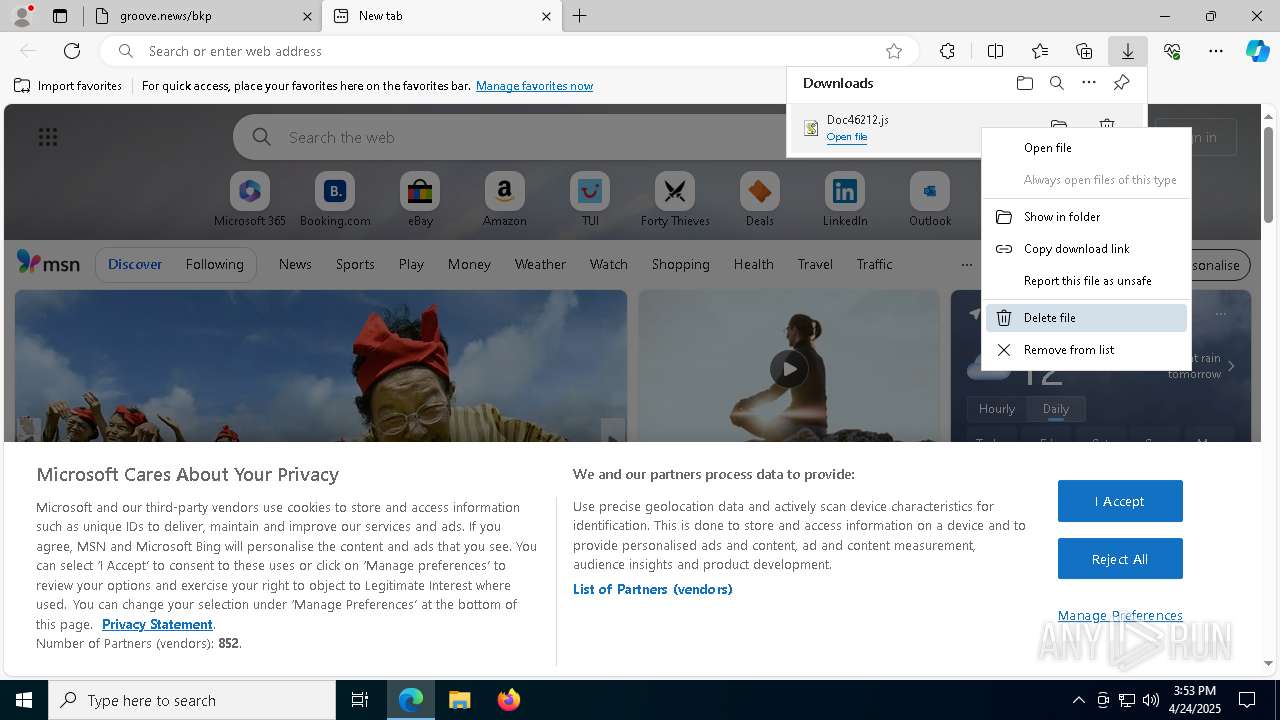Click Reject All cookies button

(x=1120, y=559)
